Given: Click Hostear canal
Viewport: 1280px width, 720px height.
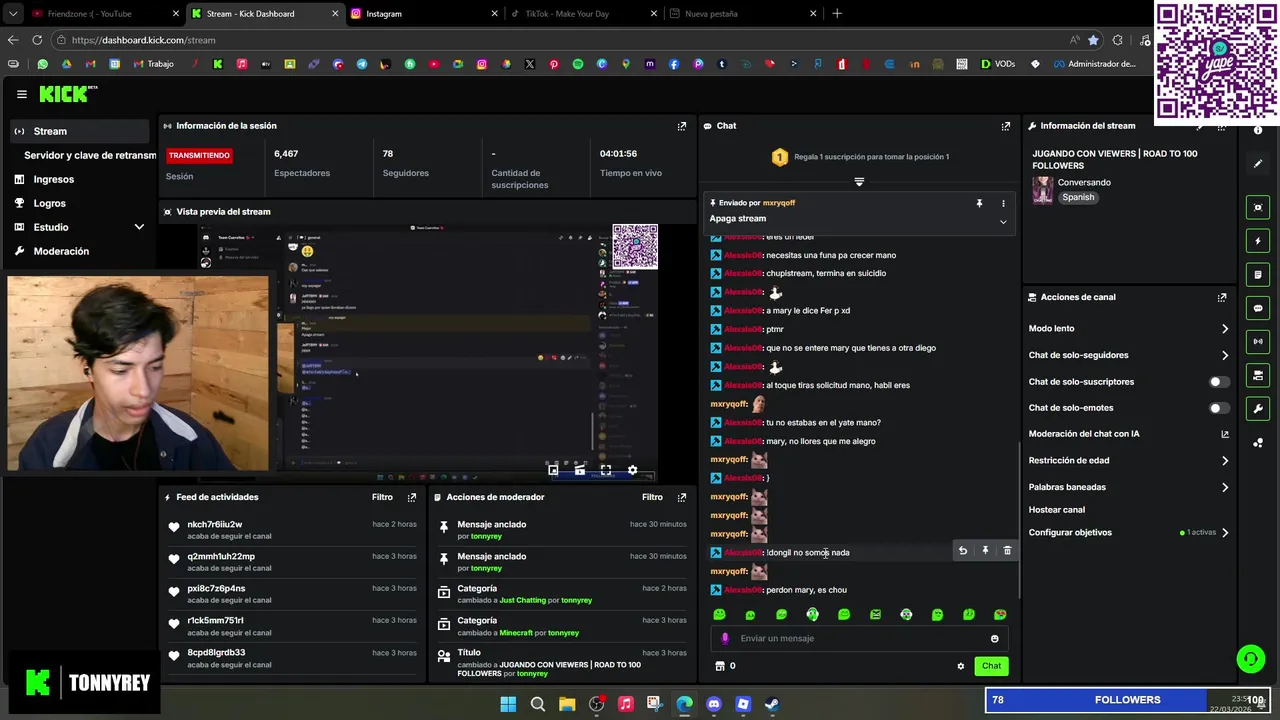Looking at the screenshot, I should [x=1056, y=510].
